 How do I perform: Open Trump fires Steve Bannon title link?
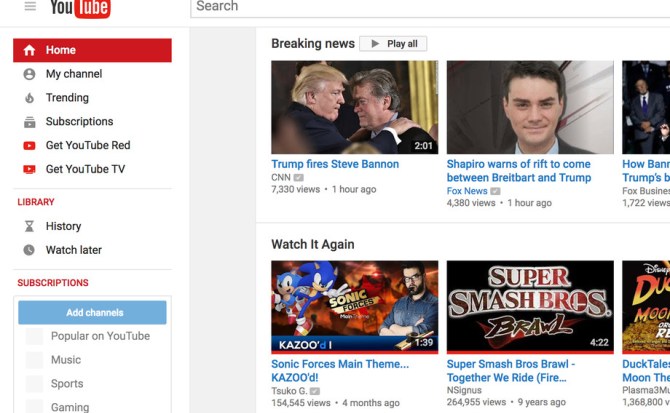(x=335, y=164)
